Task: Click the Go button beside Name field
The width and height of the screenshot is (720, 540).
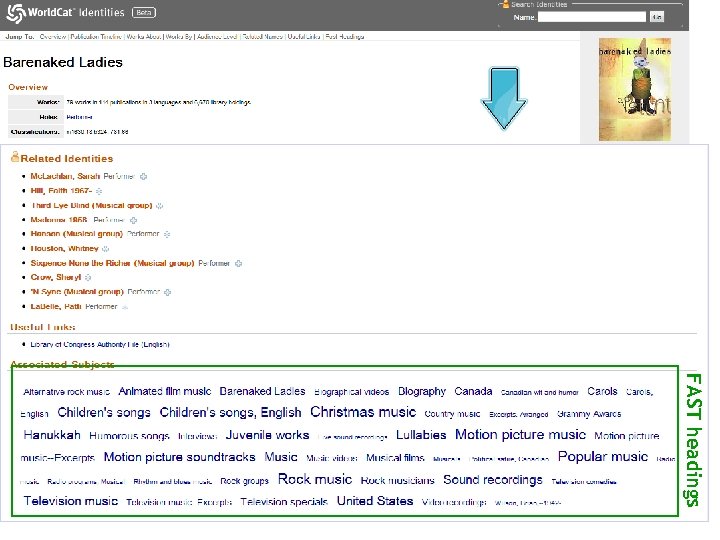Action: pos(657,17)
